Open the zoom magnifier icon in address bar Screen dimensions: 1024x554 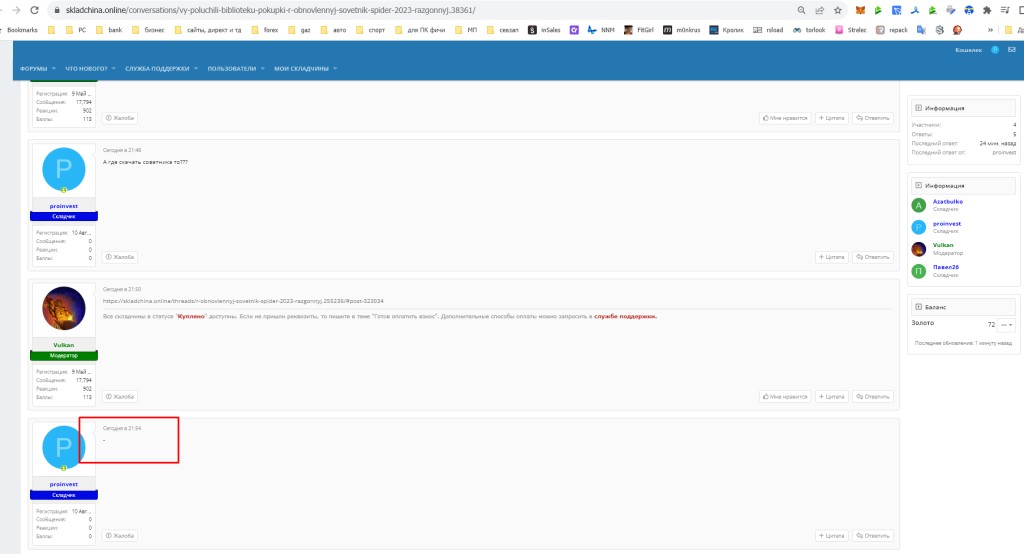coord(801,10)
